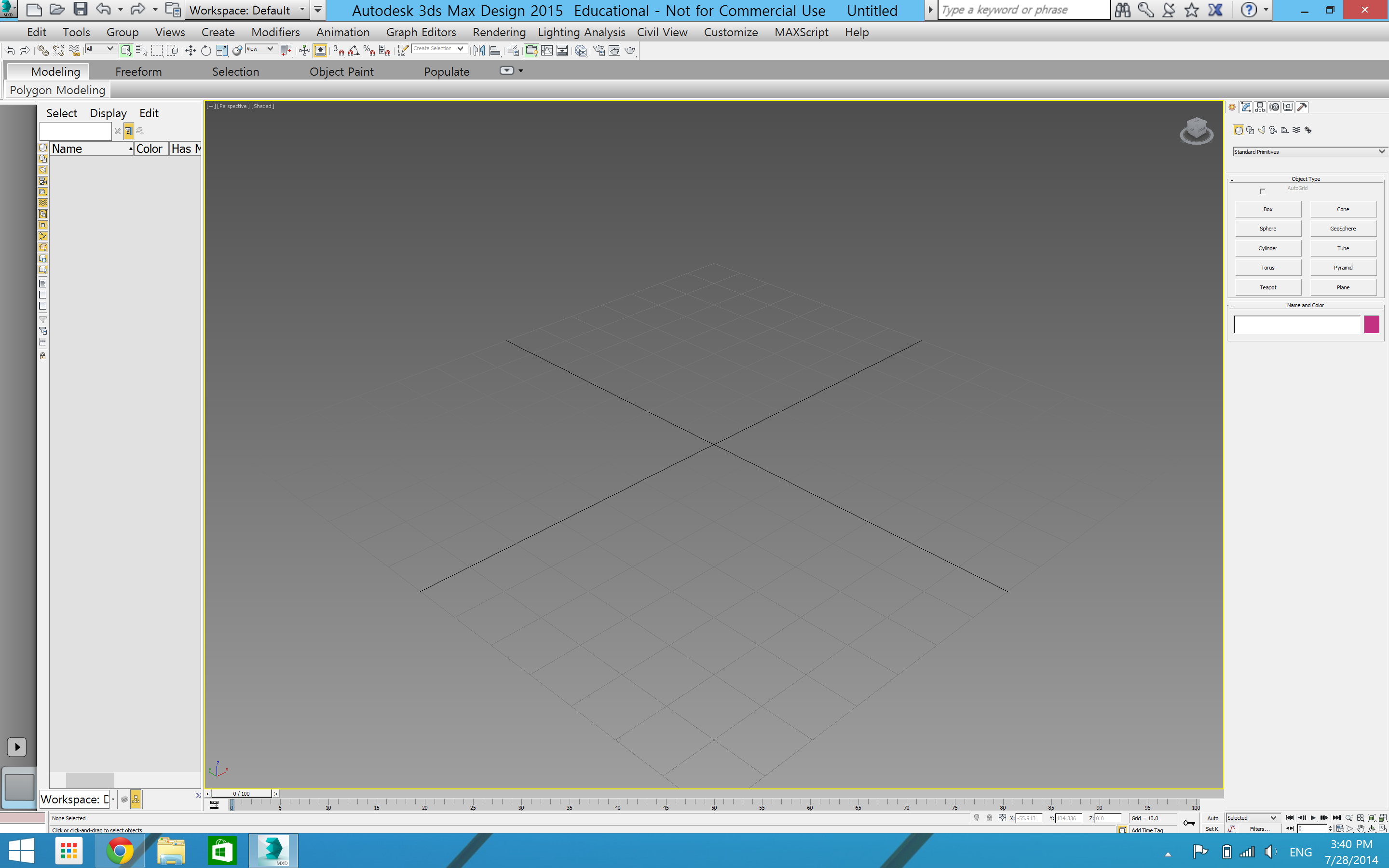Click the Filters... button

coord(1259,829)
